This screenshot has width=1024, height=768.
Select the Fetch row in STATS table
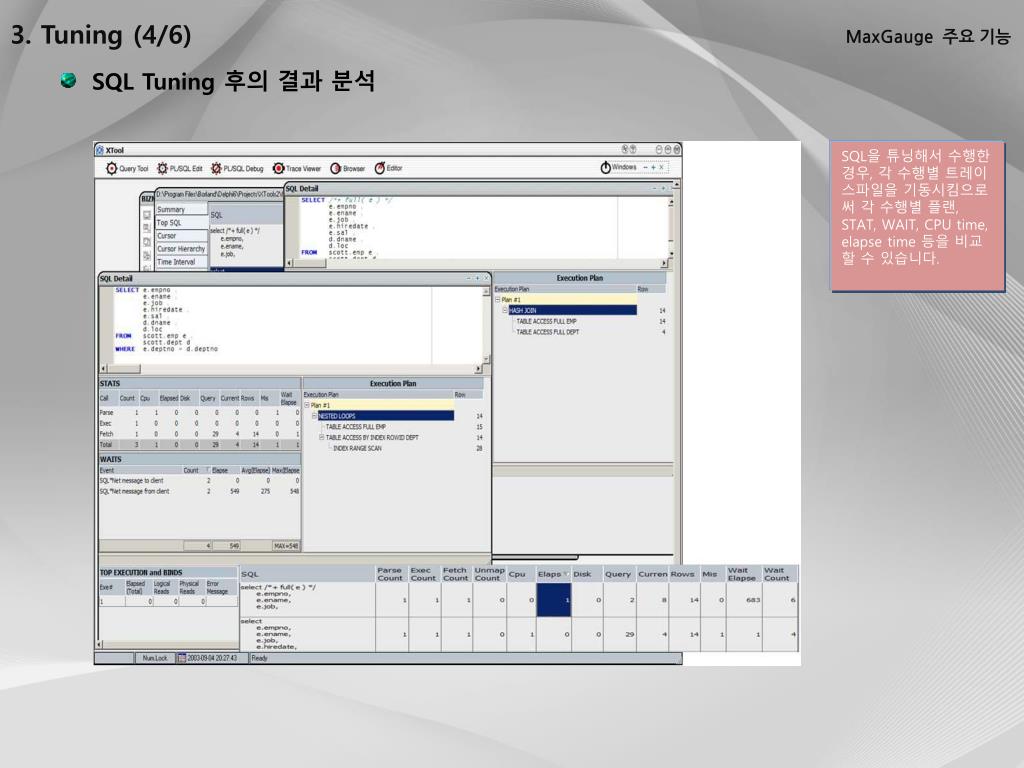[x=199, y=434]
